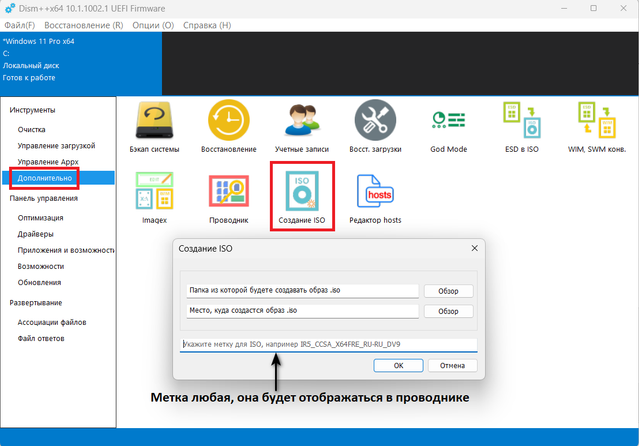Minimize the Dism++ window

click(564, 8)
